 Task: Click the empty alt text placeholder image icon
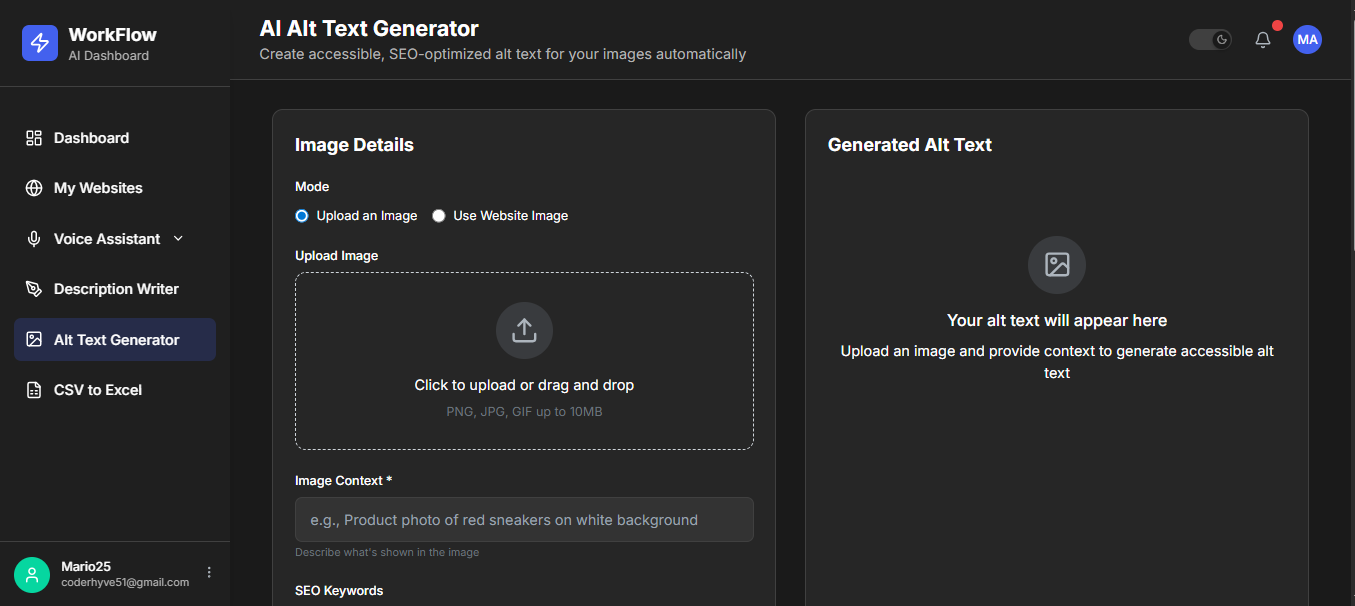point(1057,265)
